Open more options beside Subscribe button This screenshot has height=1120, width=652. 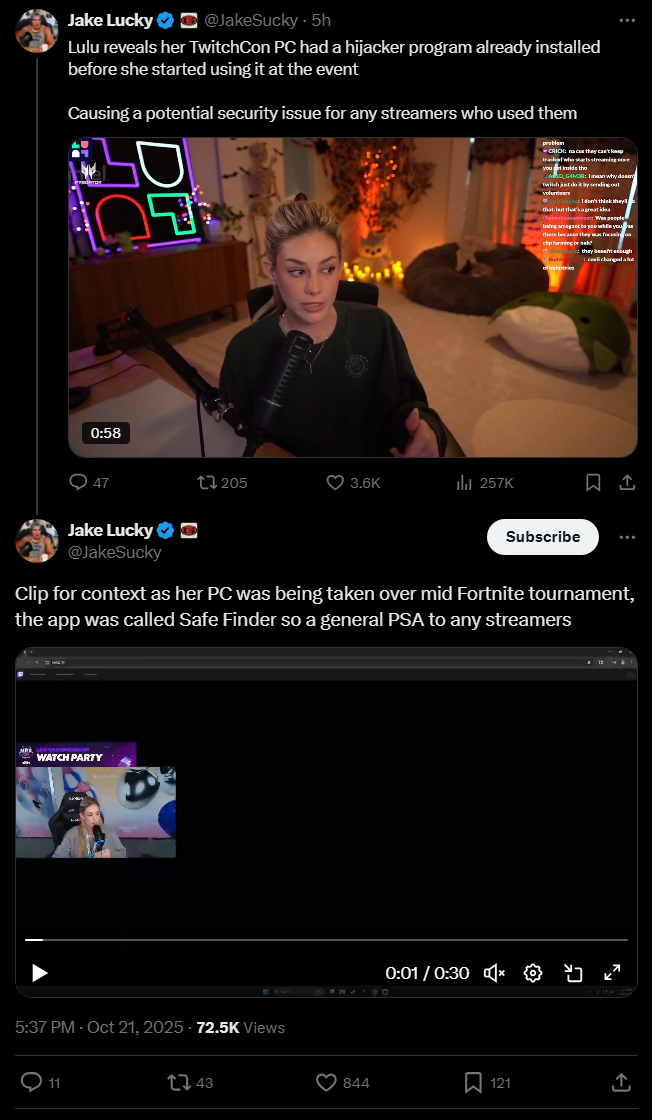pos(627,536)
